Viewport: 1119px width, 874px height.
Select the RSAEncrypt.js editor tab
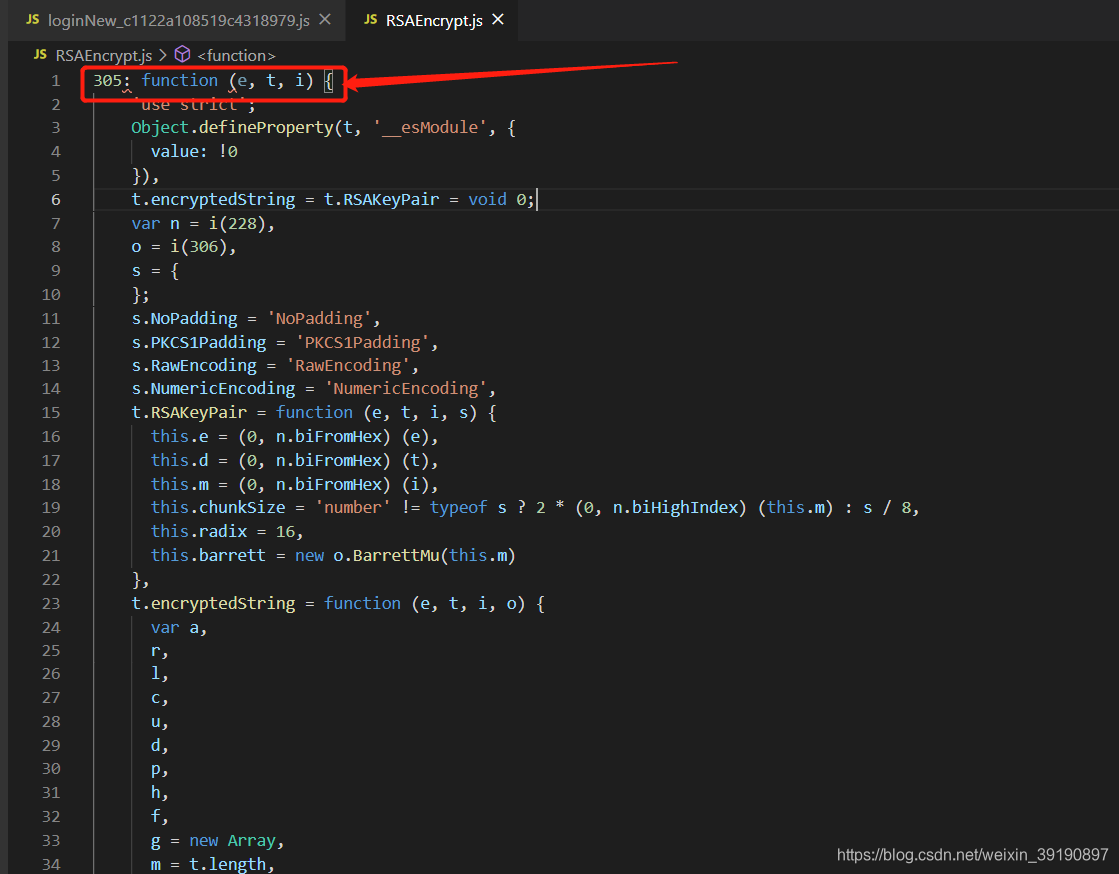[x=434, y=20]
